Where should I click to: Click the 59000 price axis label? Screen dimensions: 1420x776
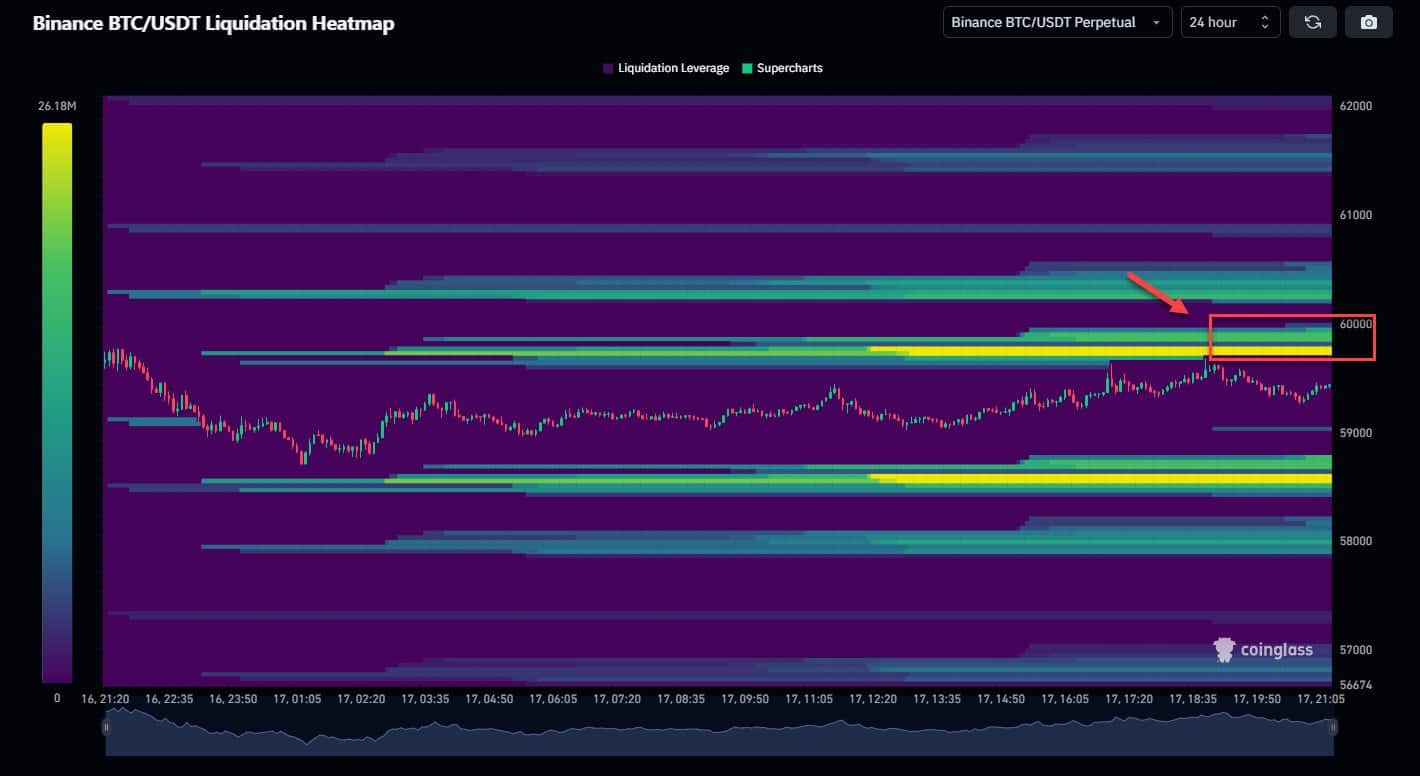click(x=1356, y=433)
